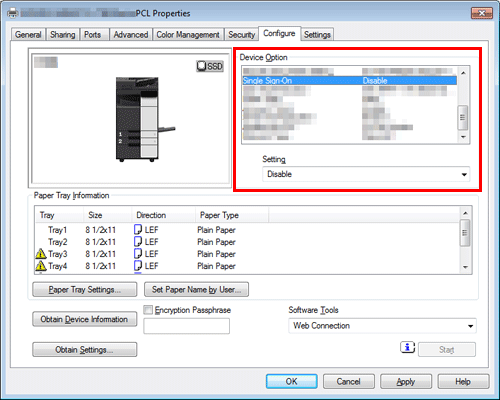
Task: Expand the Software Tools Web Connection dropdown
Action: 382,326
